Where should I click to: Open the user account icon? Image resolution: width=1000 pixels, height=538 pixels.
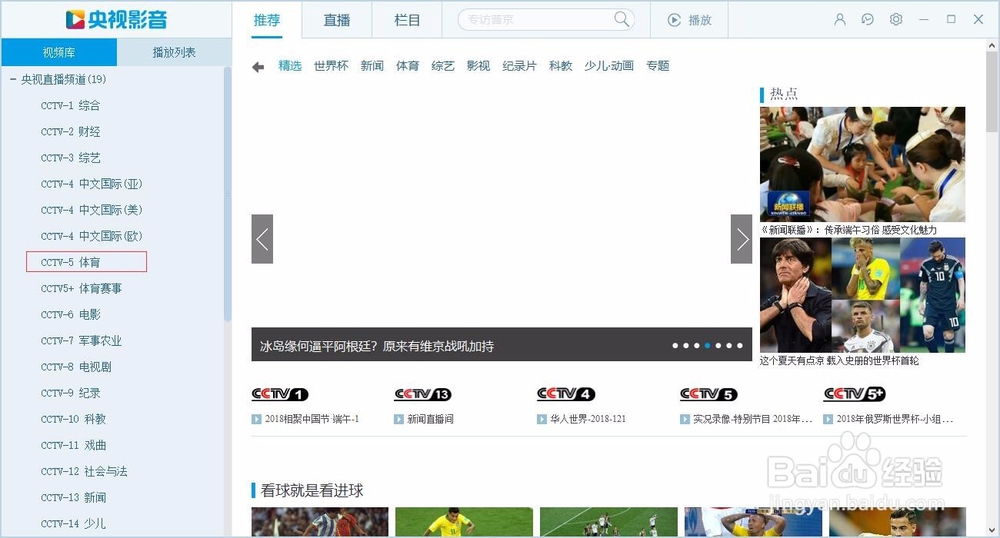840,20
